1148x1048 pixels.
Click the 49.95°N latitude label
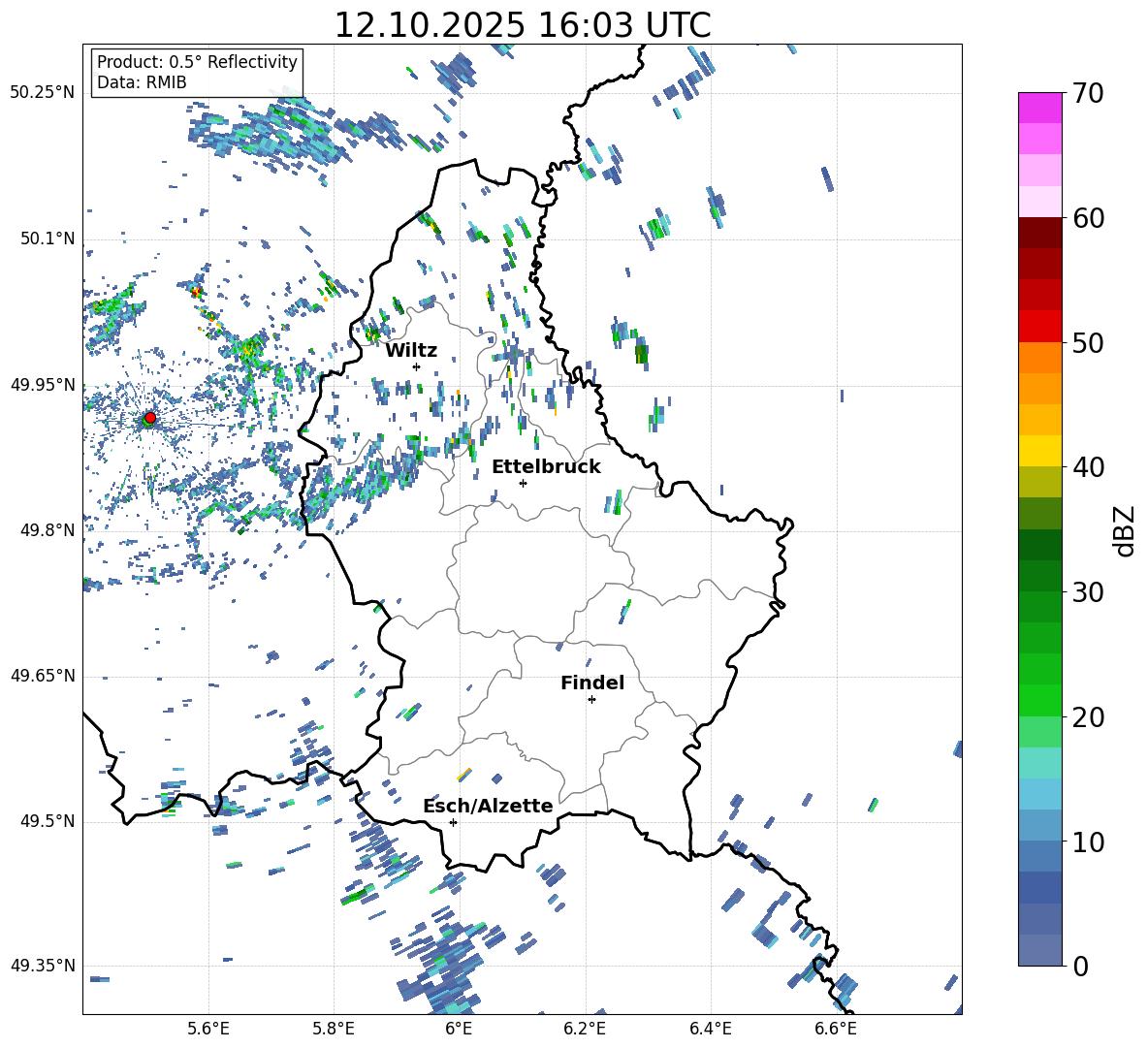click(x=43, y=385)
